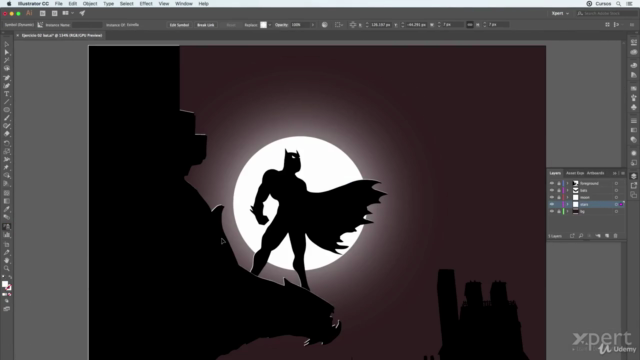The width and height of the screenshot is (640, 360).
Task: Click the Instance Name input field
Action: click(x=87, y=25)
